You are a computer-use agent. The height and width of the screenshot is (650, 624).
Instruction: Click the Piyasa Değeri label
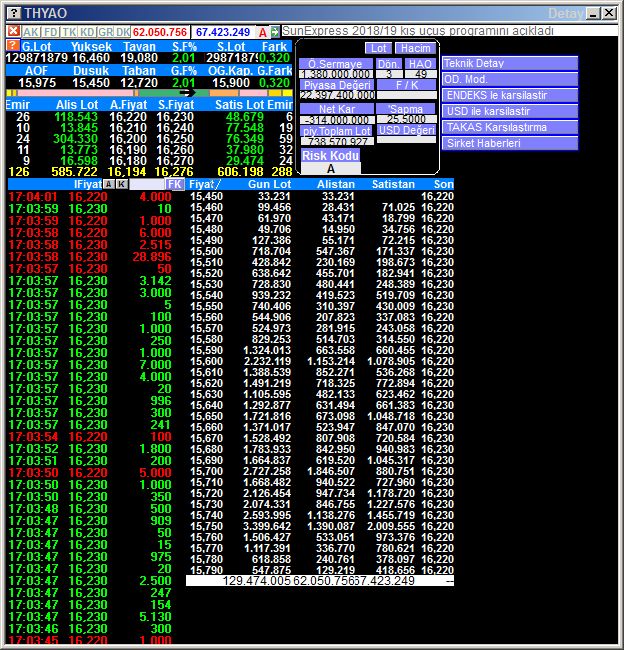pos(337,85)
